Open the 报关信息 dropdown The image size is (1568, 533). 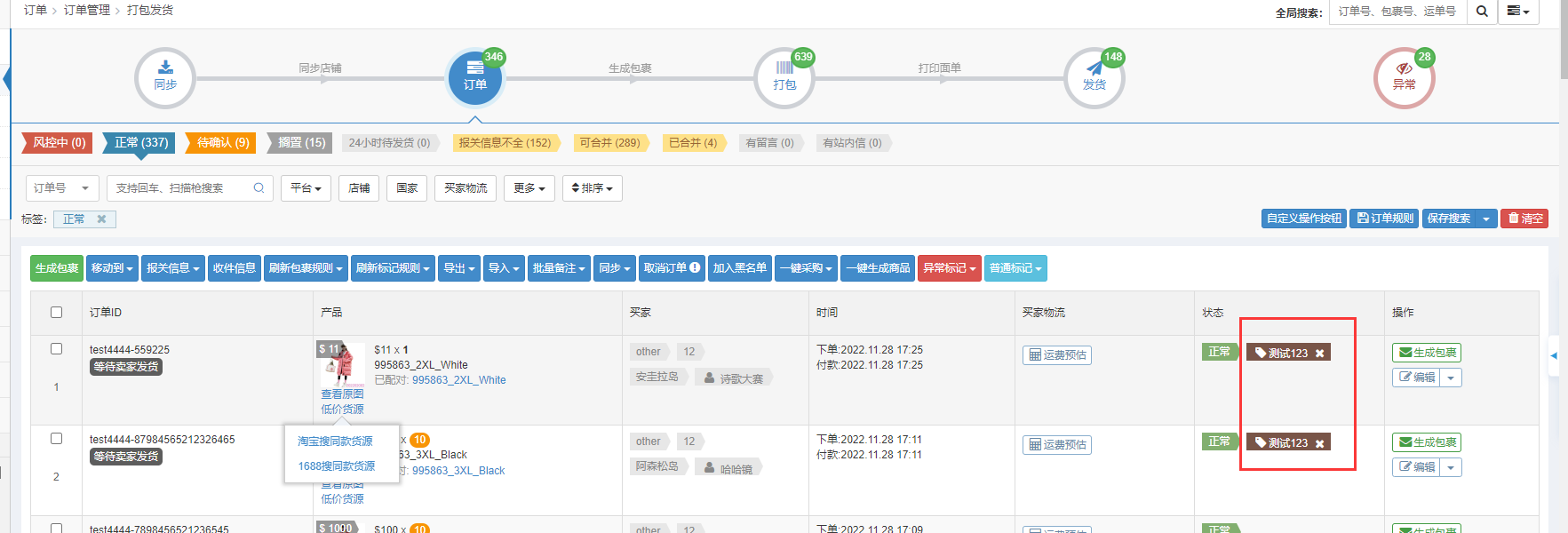tap(173, 268)
